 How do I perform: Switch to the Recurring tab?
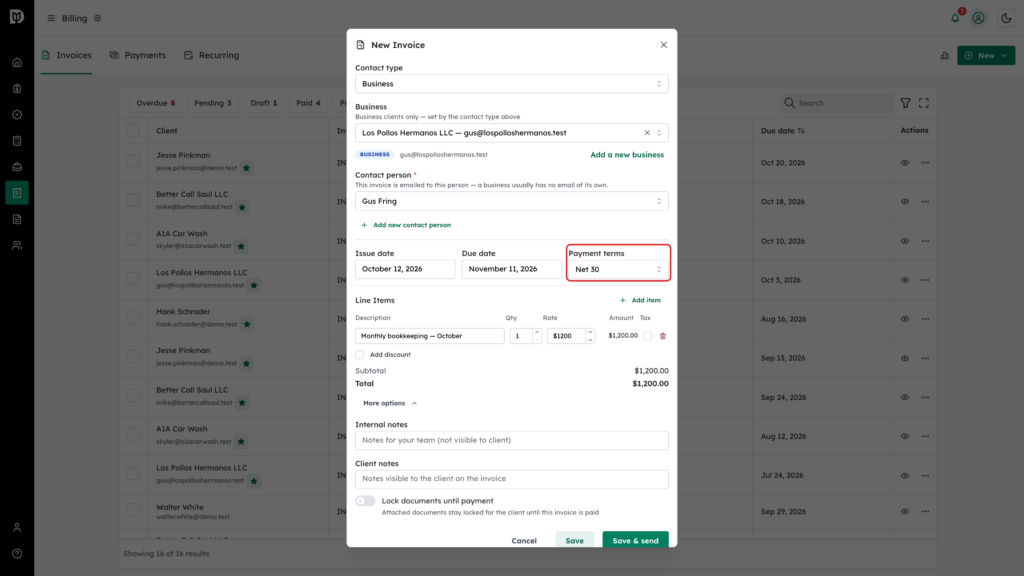click(212, 56)
